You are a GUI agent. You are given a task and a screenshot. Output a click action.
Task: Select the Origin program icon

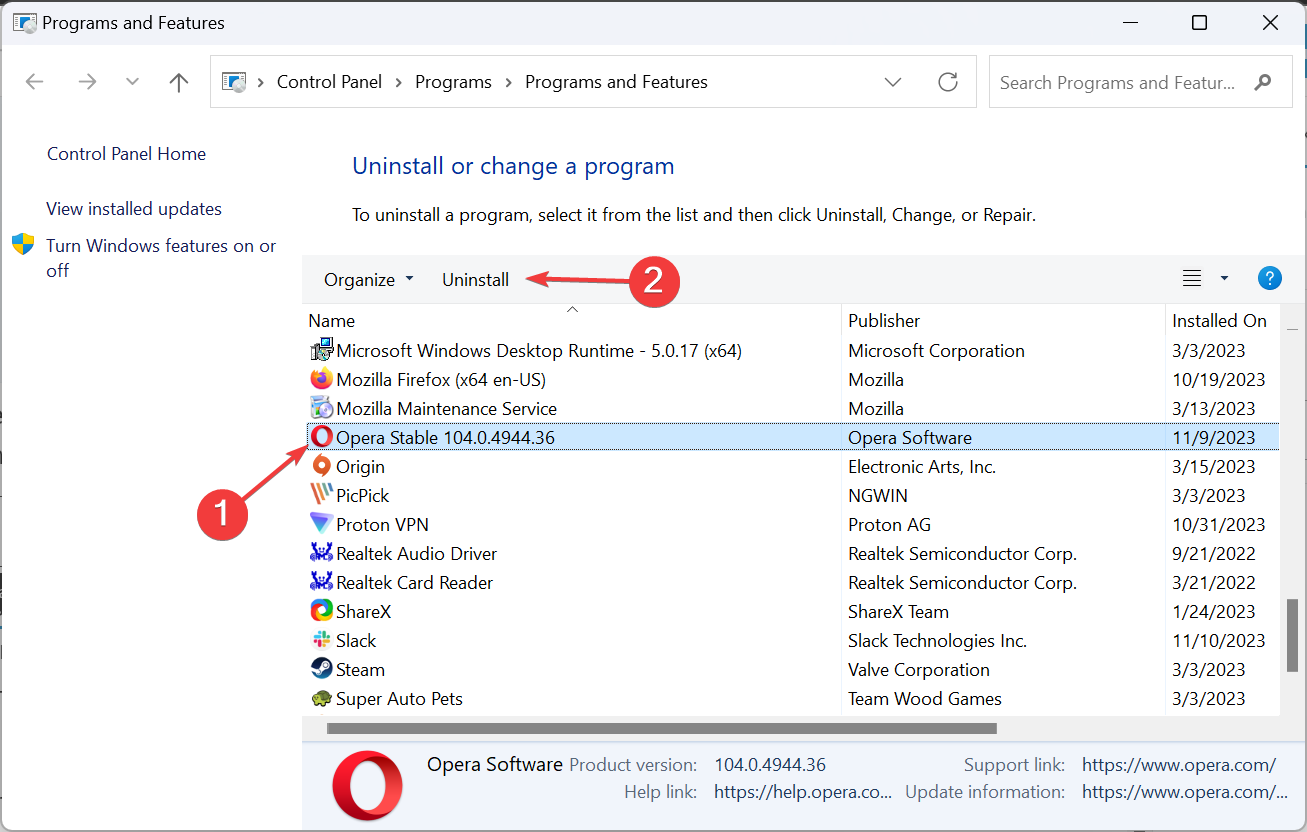click(321, 467)
